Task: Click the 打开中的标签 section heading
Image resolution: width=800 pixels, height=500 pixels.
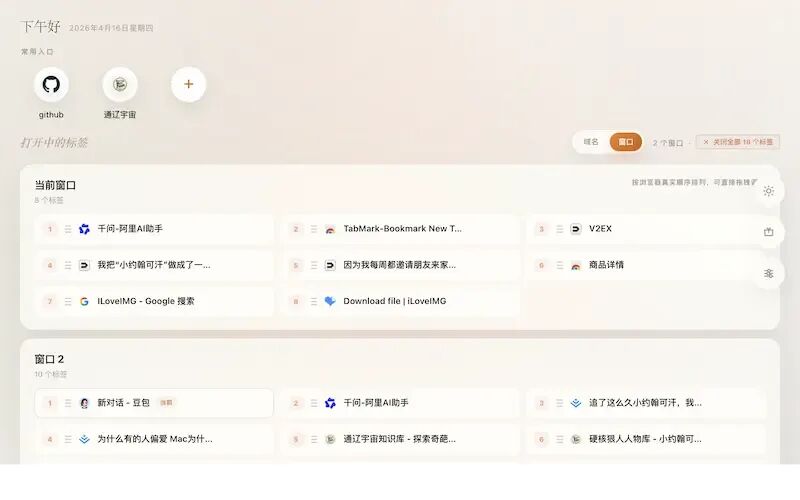Action: (54, 142)
